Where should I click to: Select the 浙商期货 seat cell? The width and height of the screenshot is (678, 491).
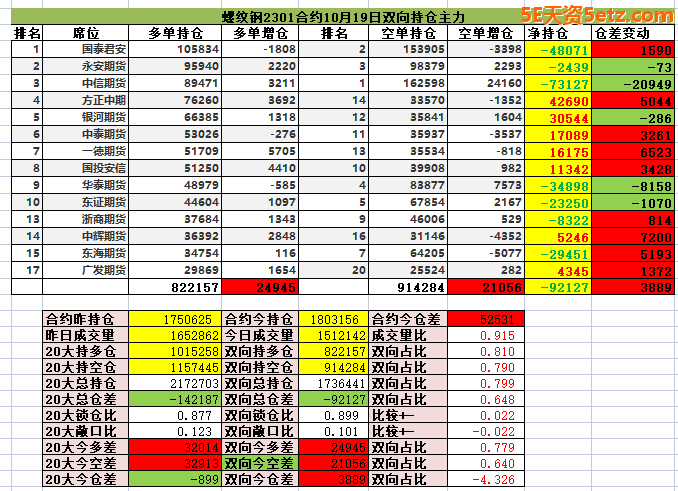click(86, 219)
